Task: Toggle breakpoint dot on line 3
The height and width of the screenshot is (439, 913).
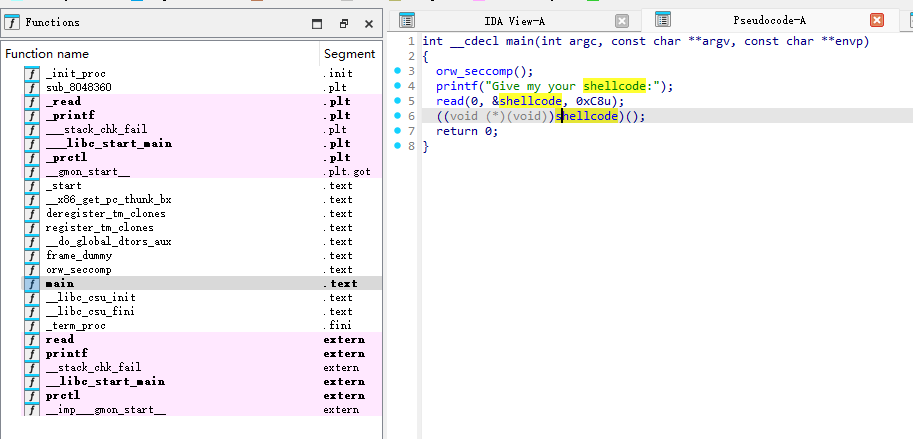Action: [397, 71]
